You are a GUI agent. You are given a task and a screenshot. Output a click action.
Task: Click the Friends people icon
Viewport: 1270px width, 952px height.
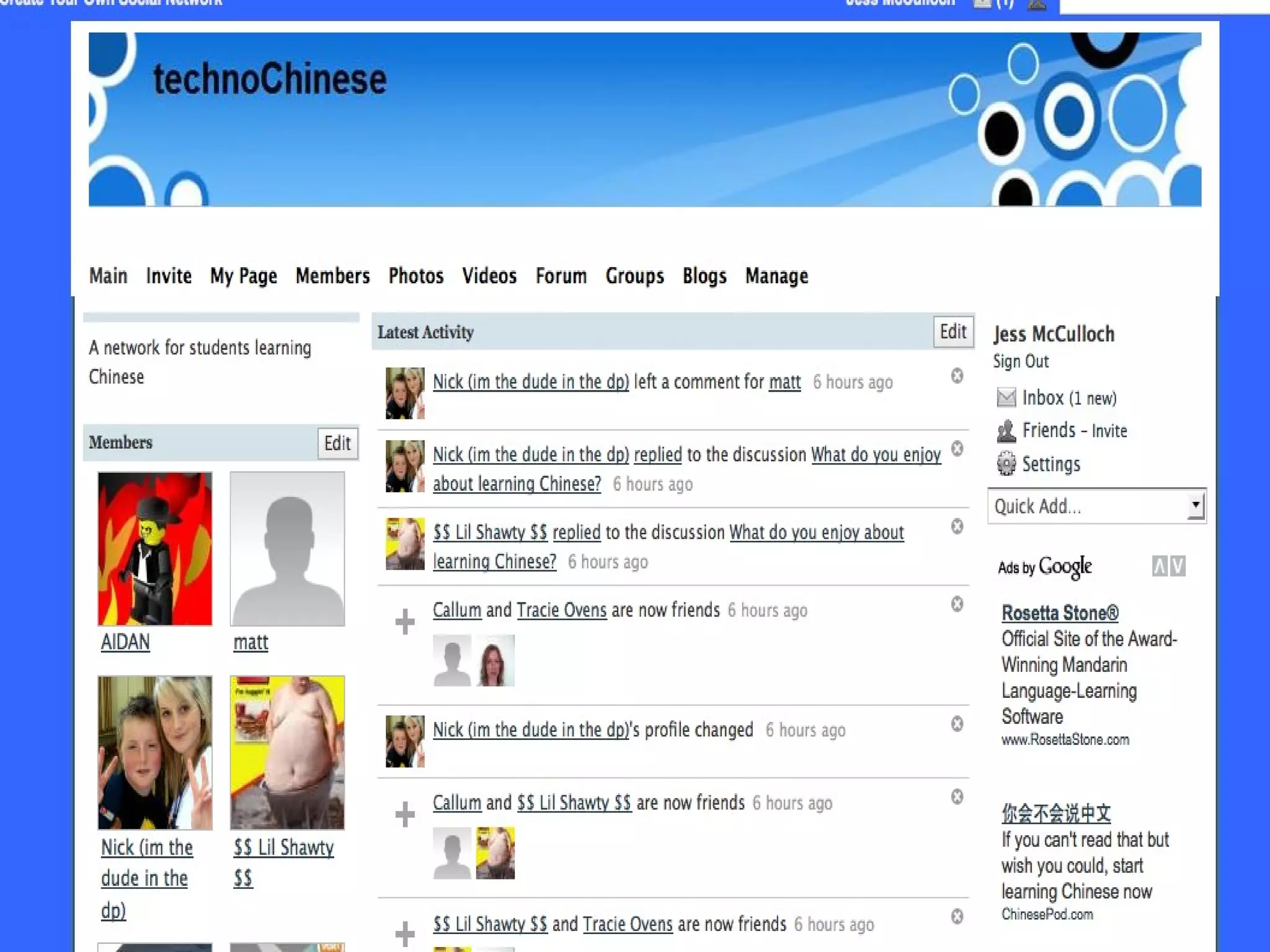click(x=1006, y=431)
